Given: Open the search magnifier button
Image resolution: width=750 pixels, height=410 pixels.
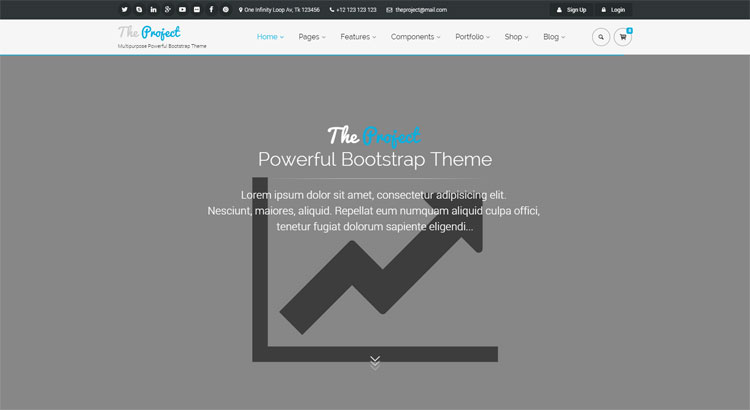Looking at the screenshot, I should pyautogui.click(x=600, y=37).
